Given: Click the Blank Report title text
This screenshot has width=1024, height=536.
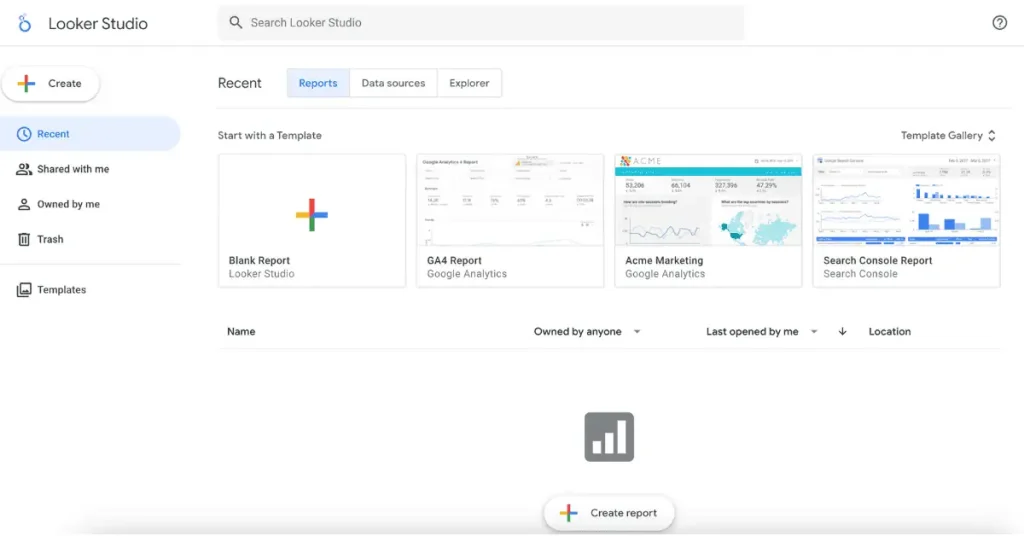Looking at the screenshot, I should click(259, 260).
